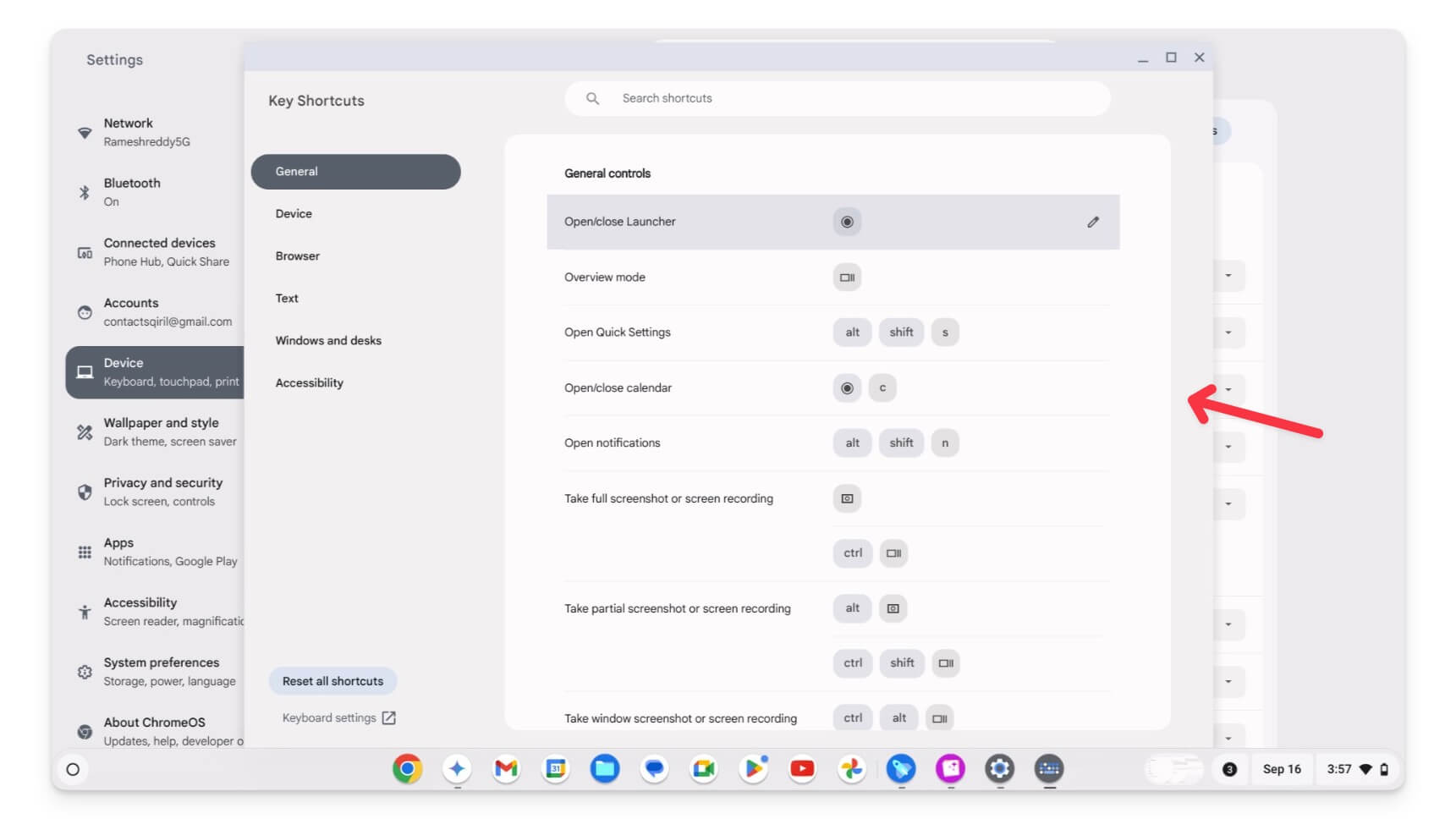Viewport: 1456px width, 819px height.
Task: Open the status tray showing 3:57
Action: (1357, 769)
